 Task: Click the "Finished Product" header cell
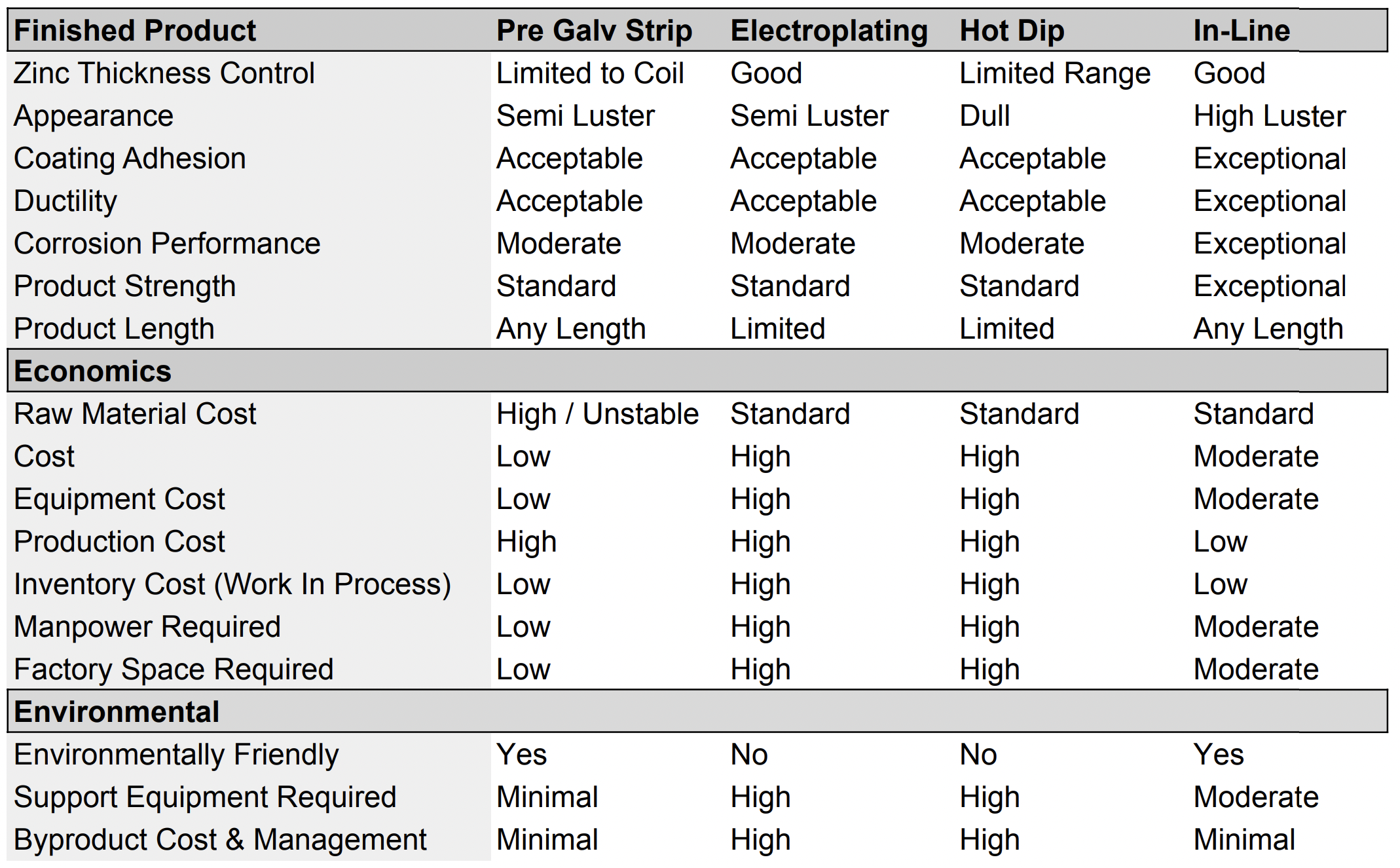(x=135, y=31)
